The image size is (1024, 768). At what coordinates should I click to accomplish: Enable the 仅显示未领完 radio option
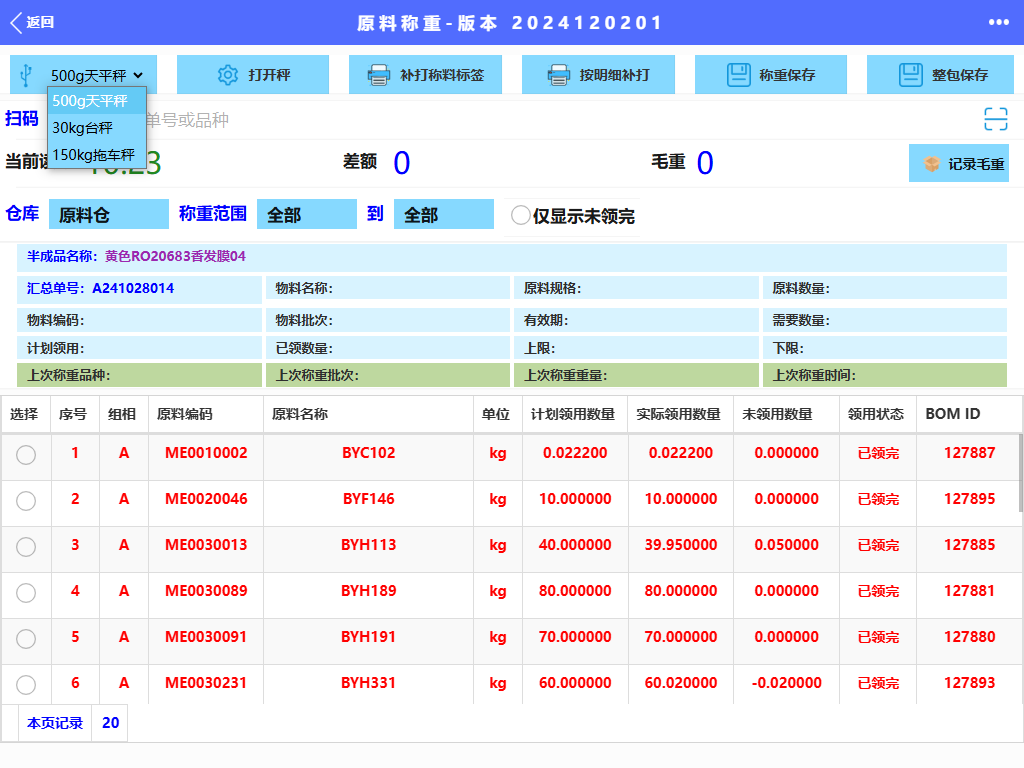pos(521,216)
